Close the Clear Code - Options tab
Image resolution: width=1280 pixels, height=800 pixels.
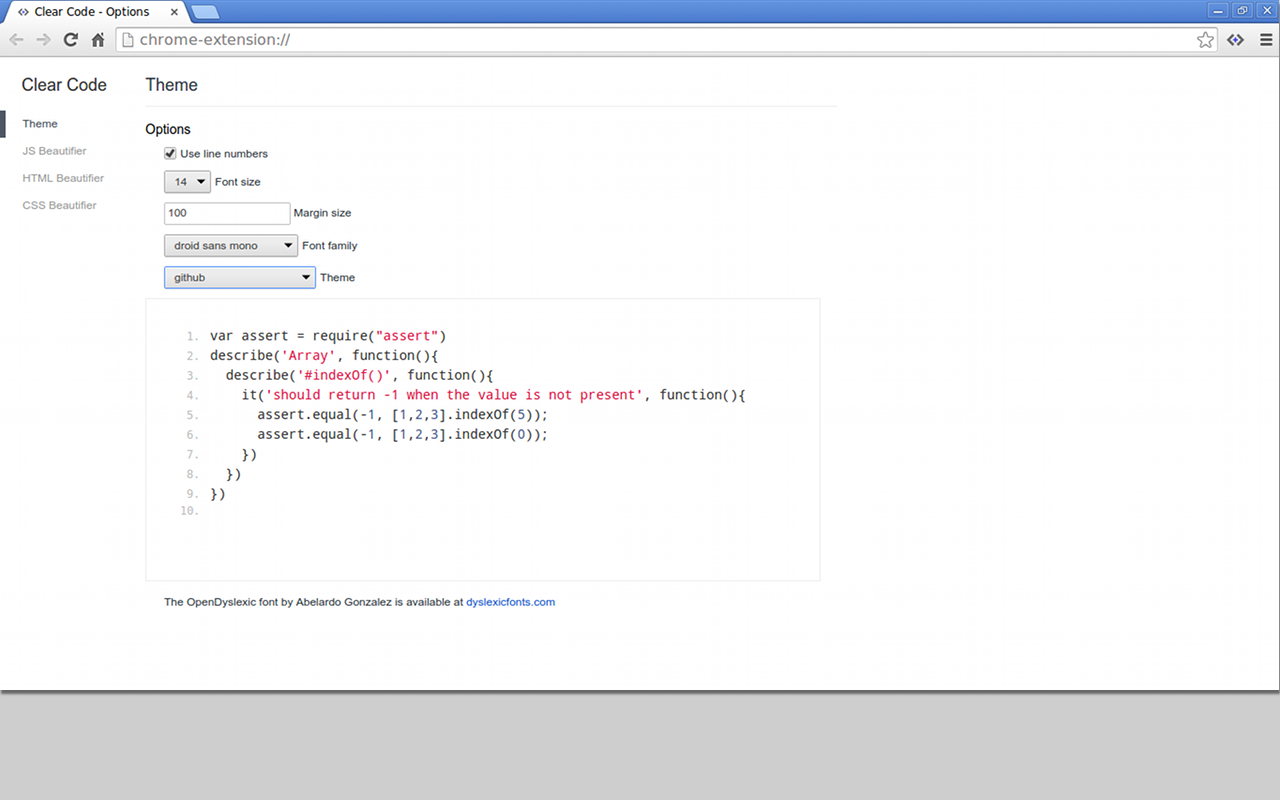[x=175, y=12]
